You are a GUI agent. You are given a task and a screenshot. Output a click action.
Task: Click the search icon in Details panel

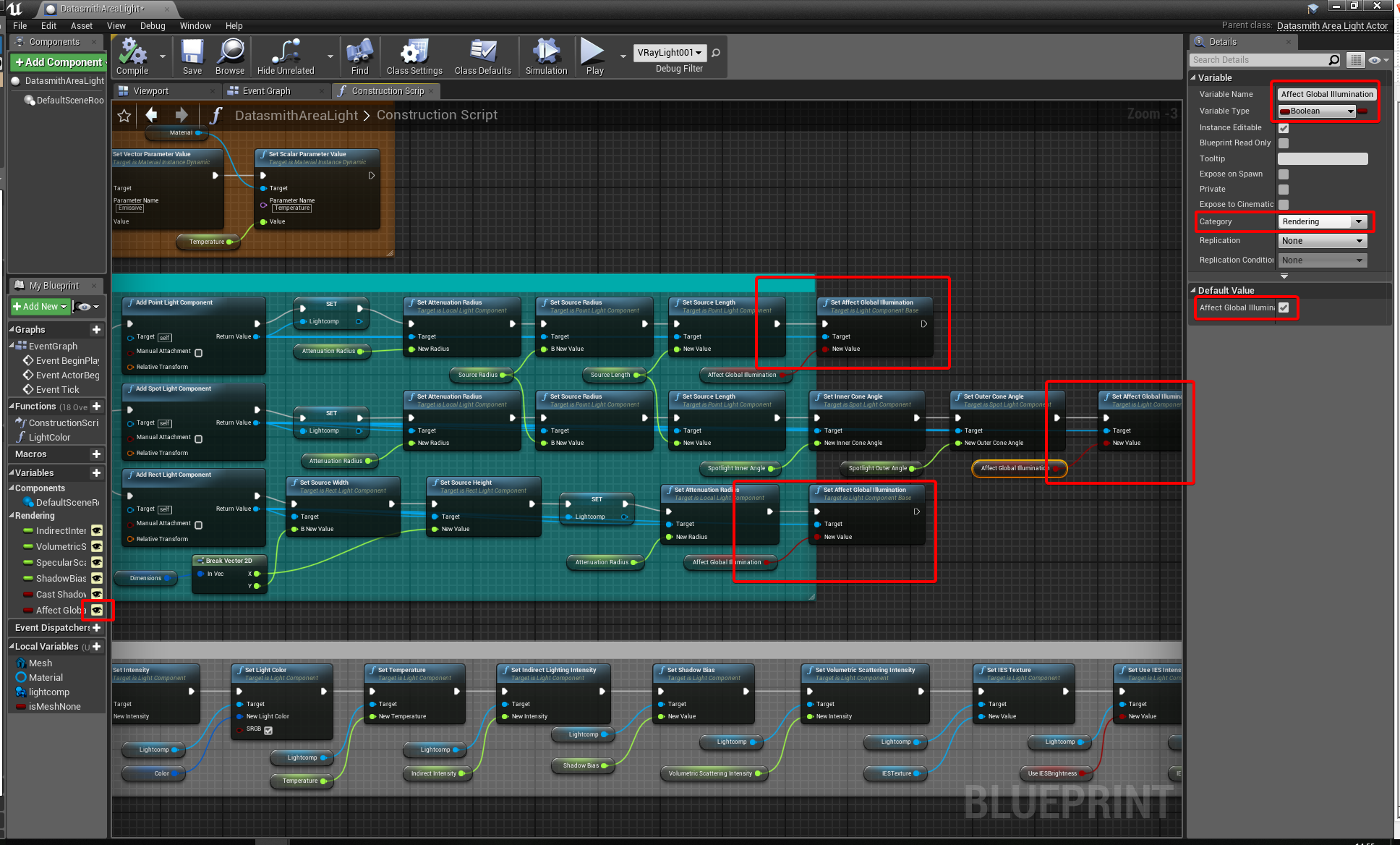(1334, 60)
